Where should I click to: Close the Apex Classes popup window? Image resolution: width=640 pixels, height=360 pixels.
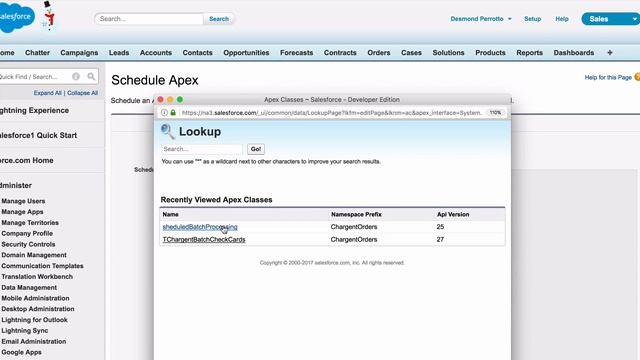(160, 100)
